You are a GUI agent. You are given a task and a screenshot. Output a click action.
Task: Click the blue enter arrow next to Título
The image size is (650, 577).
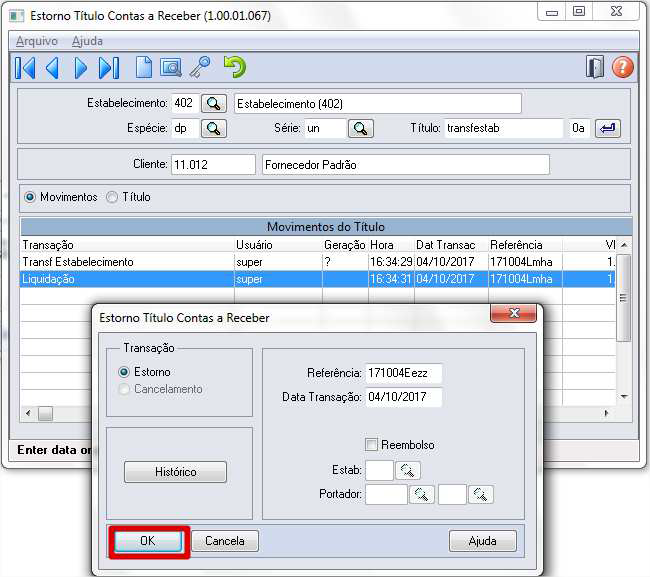point(608,128)
